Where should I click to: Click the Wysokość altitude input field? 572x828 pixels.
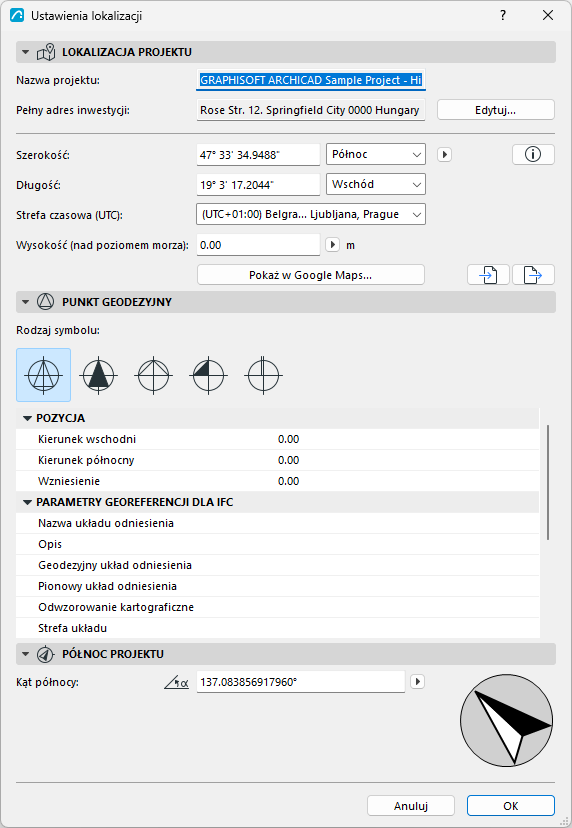pos(258,245)
